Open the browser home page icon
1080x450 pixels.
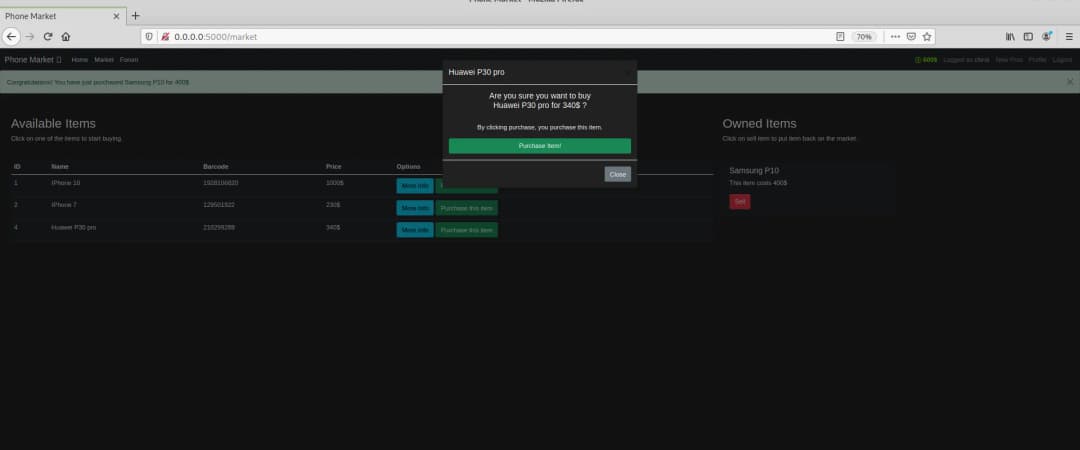tap(66, 37)
